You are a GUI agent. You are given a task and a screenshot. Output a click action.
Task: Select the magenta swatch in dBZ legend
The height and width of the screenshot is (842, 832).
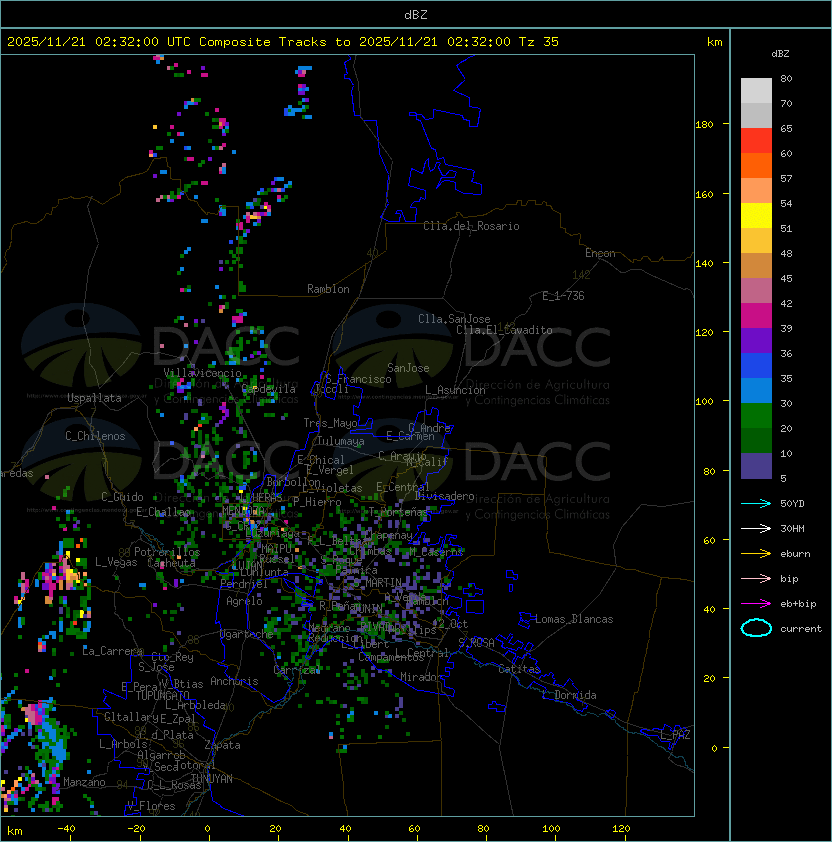coord(756,316)
